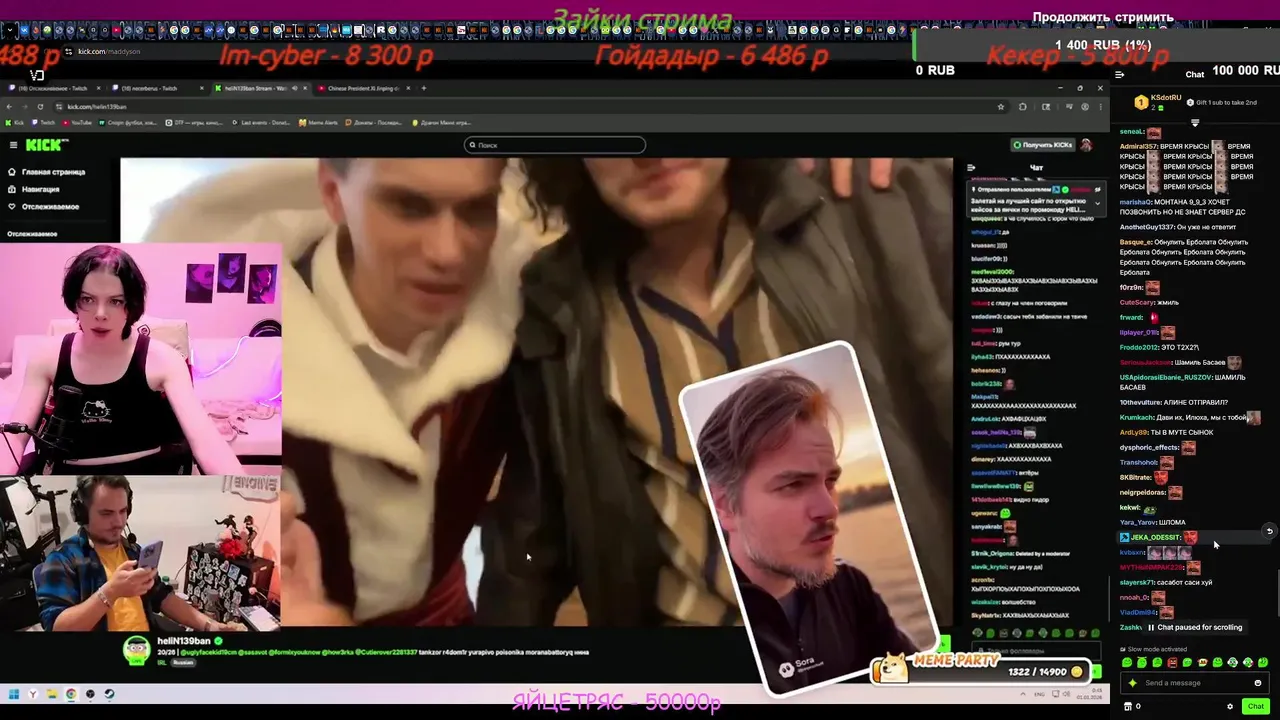
Task: Open Навигация in Kick sidebar
Action: pyautogui.click(x=34, y=189)
